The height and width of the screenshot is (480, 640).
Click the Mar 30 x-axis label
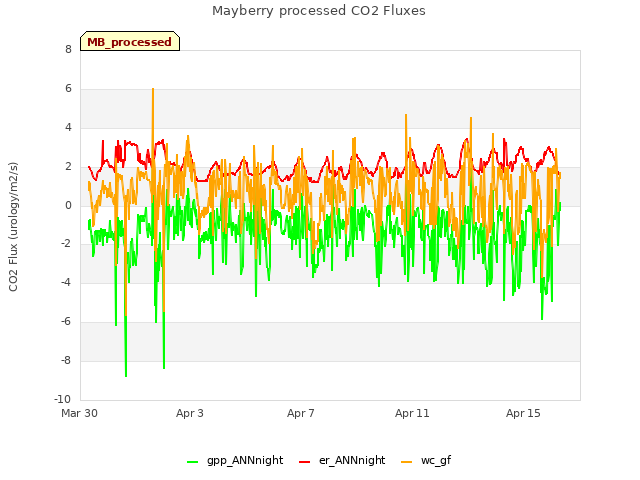(79, 413)
